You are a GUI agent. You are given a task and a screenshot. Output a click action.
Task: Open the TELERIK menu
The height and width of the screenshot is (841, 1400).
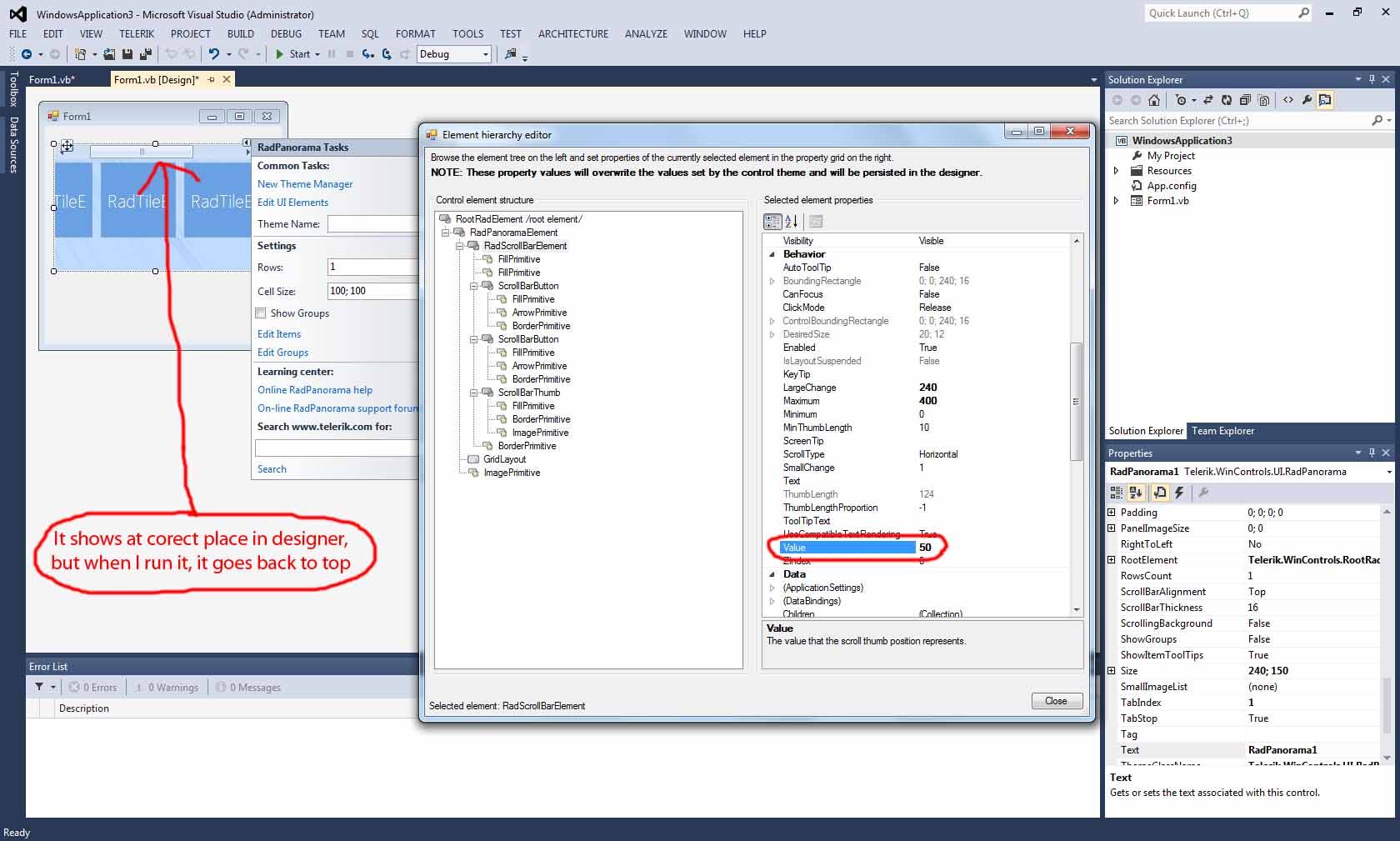[x=137, y=34]
